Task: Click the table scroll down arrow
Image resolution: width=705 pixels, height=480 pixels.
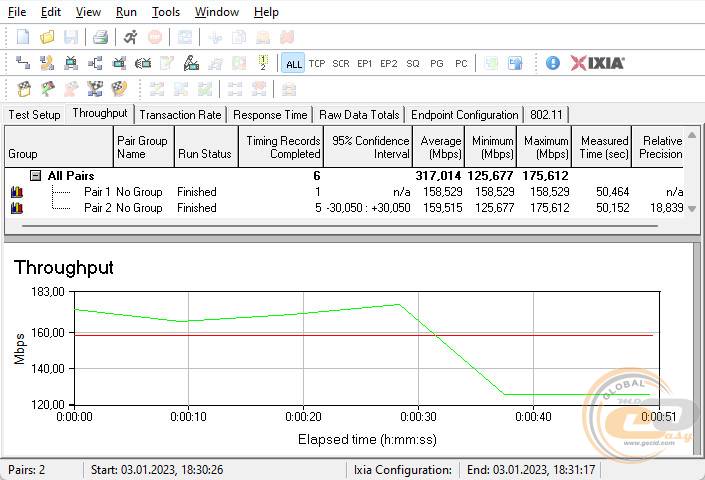Action: (x=692, y=209)
